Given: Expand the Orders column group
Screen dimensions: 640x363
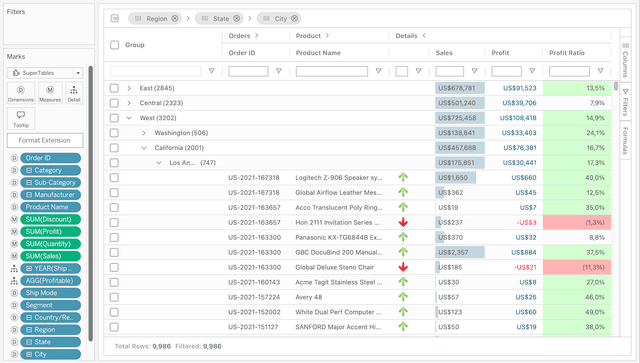Looking at the screenshot, I should (x=257, y=36).
